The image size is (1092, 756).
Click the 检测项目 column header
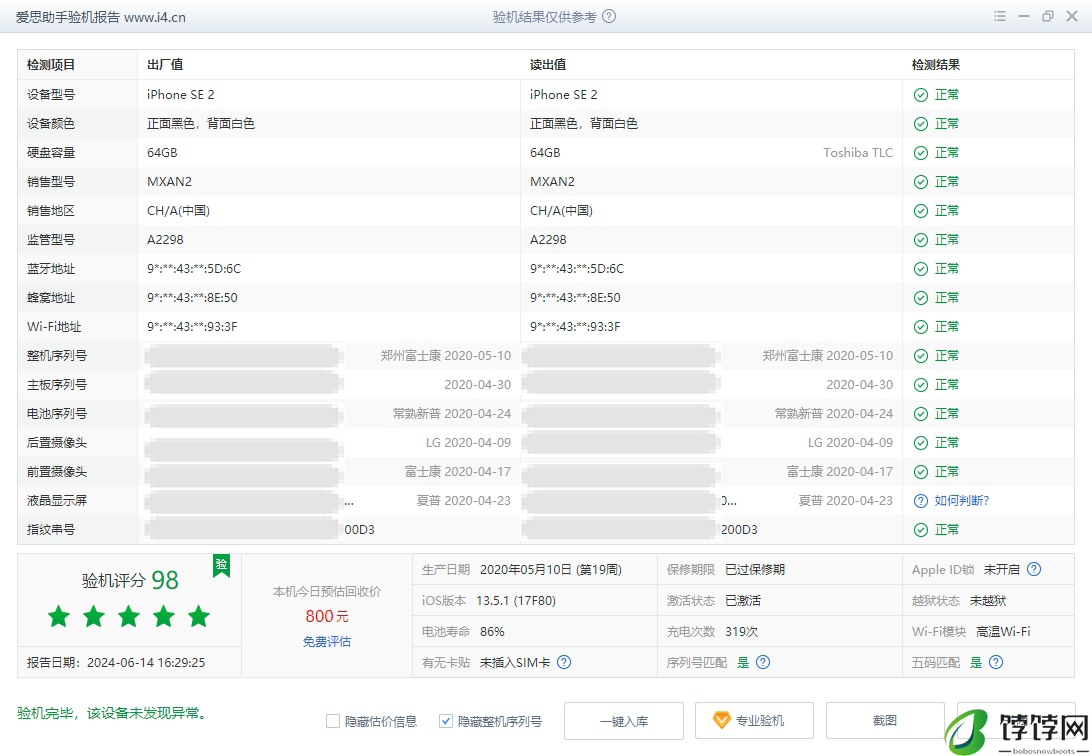(51, 65)
